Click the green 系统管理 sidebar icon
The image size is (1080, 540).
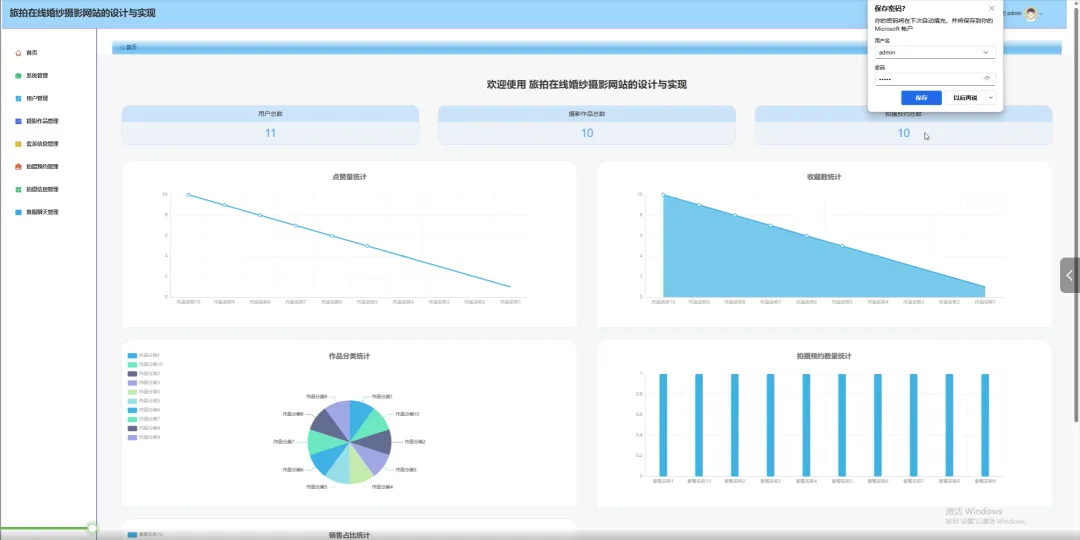[19, 76]
